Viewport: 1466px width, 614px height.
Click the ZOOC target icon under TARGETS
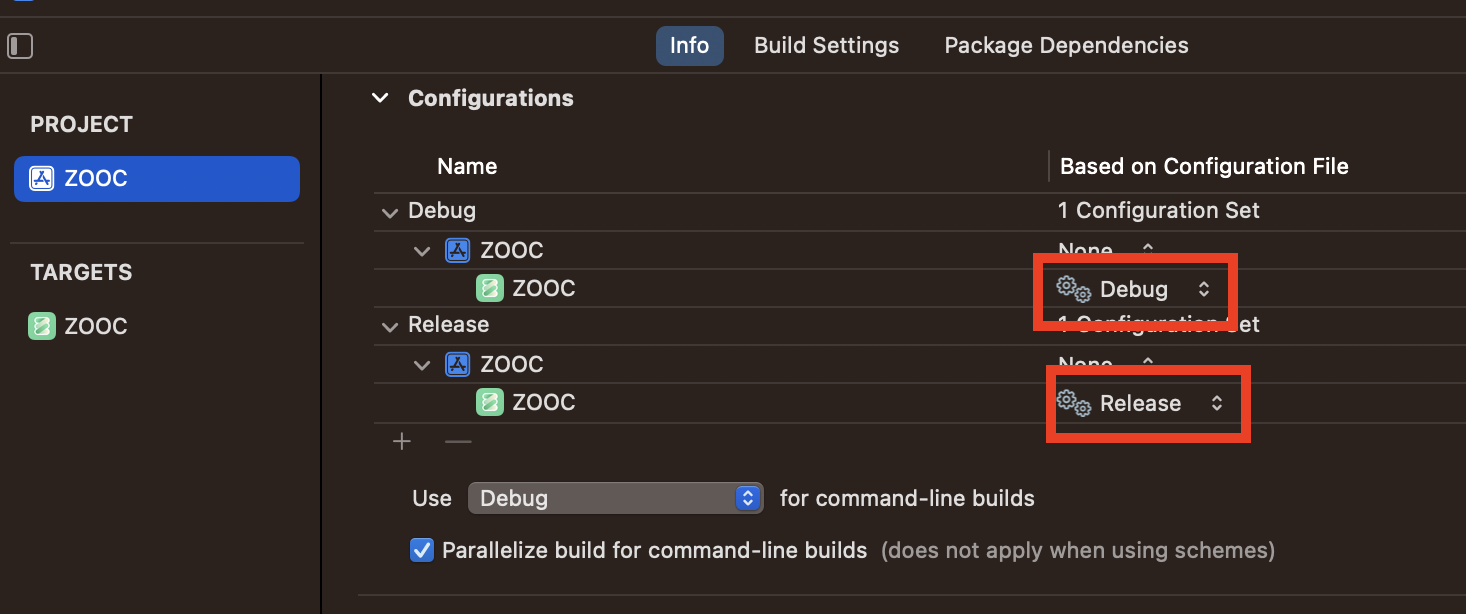42,326
